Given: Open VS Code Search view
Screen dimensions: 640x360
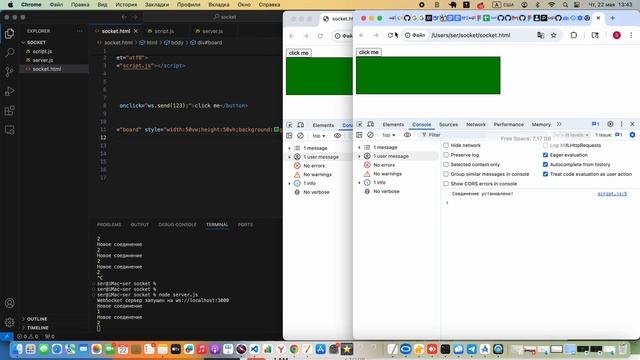Looking at the screenshot, I should click(x=9, y=53).
